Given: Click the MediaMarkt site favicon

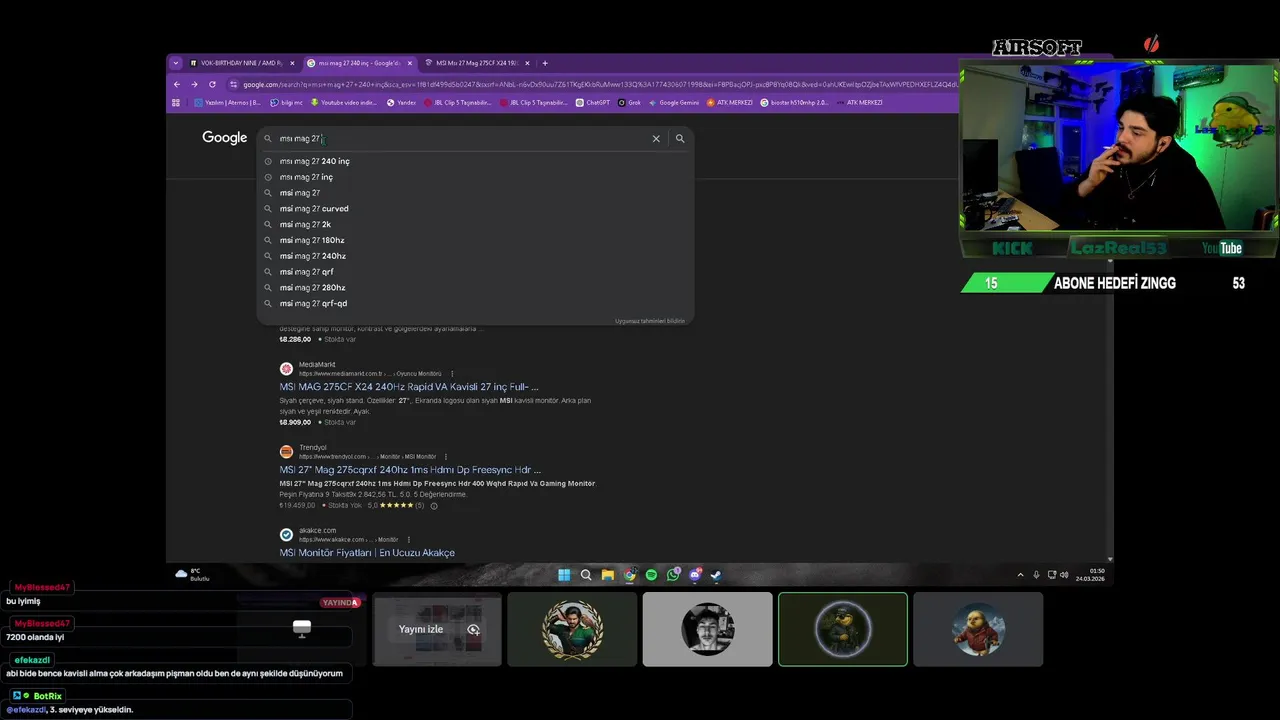Looking at the screenshot, I should [286, 369].
